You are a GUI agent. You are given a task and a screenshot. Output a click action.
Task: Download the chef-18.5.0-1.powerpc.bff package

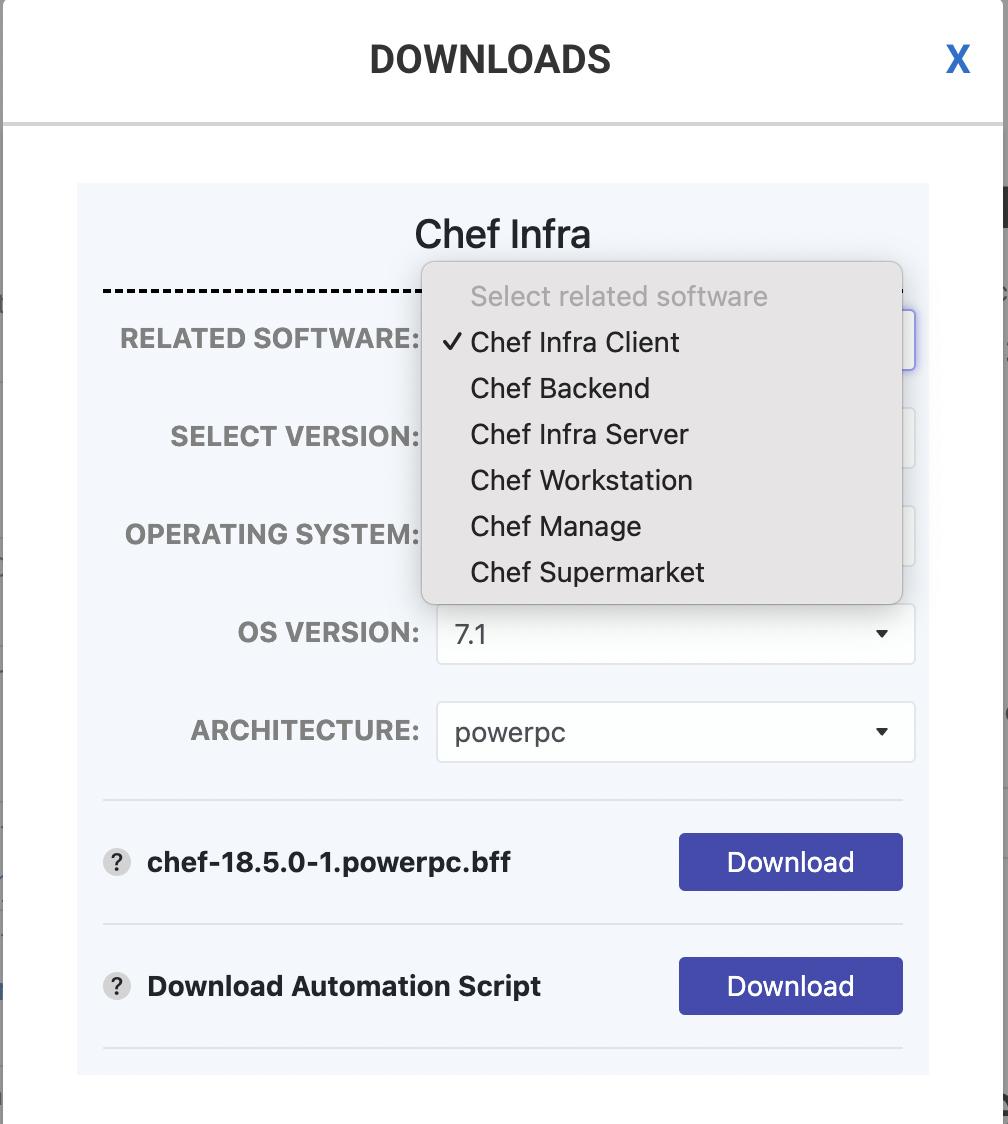pos(790,861)
